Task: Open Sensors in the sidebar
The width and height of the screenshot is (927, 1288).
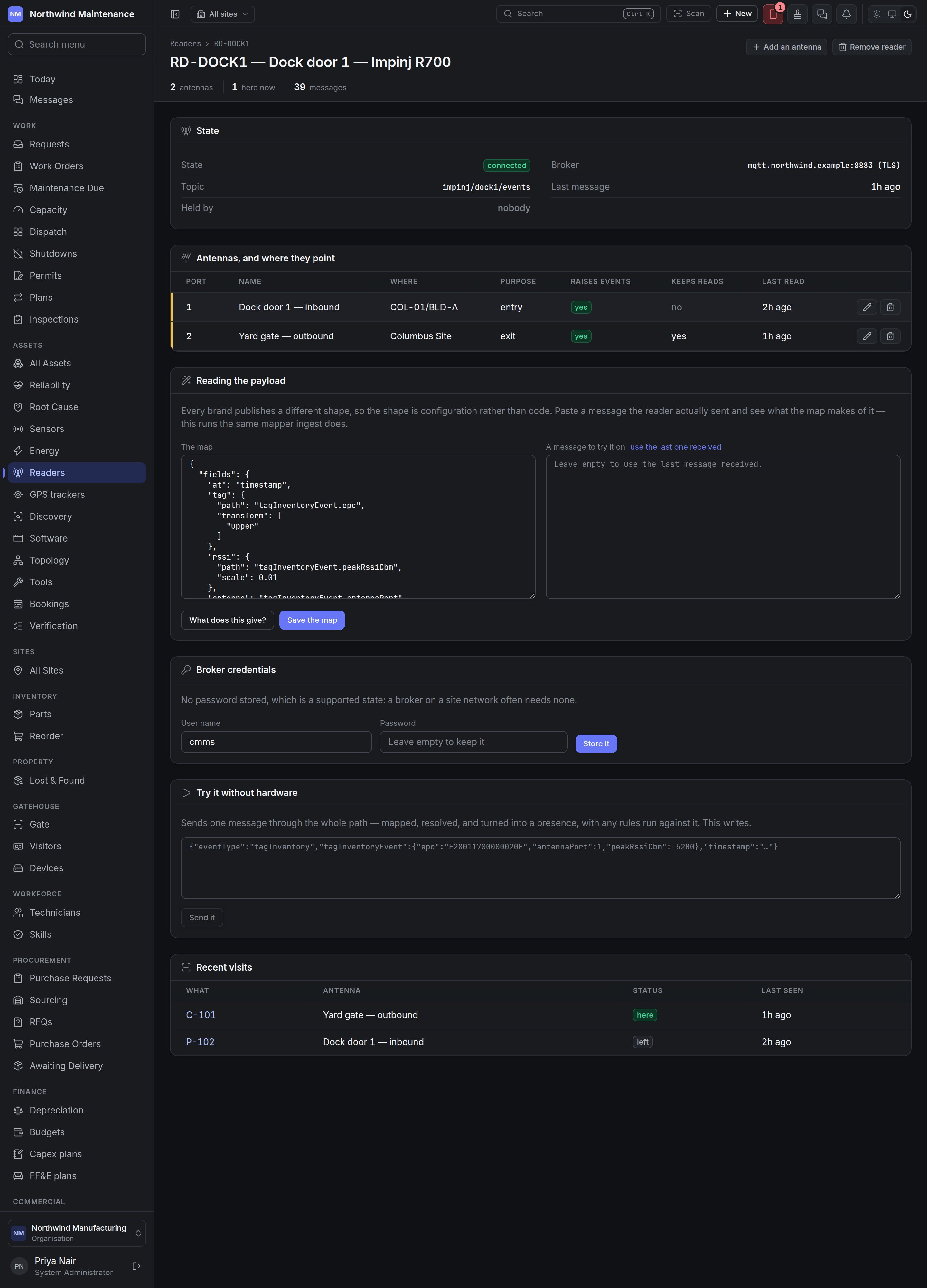Action: pyautogui.click(x=77, y=429)
